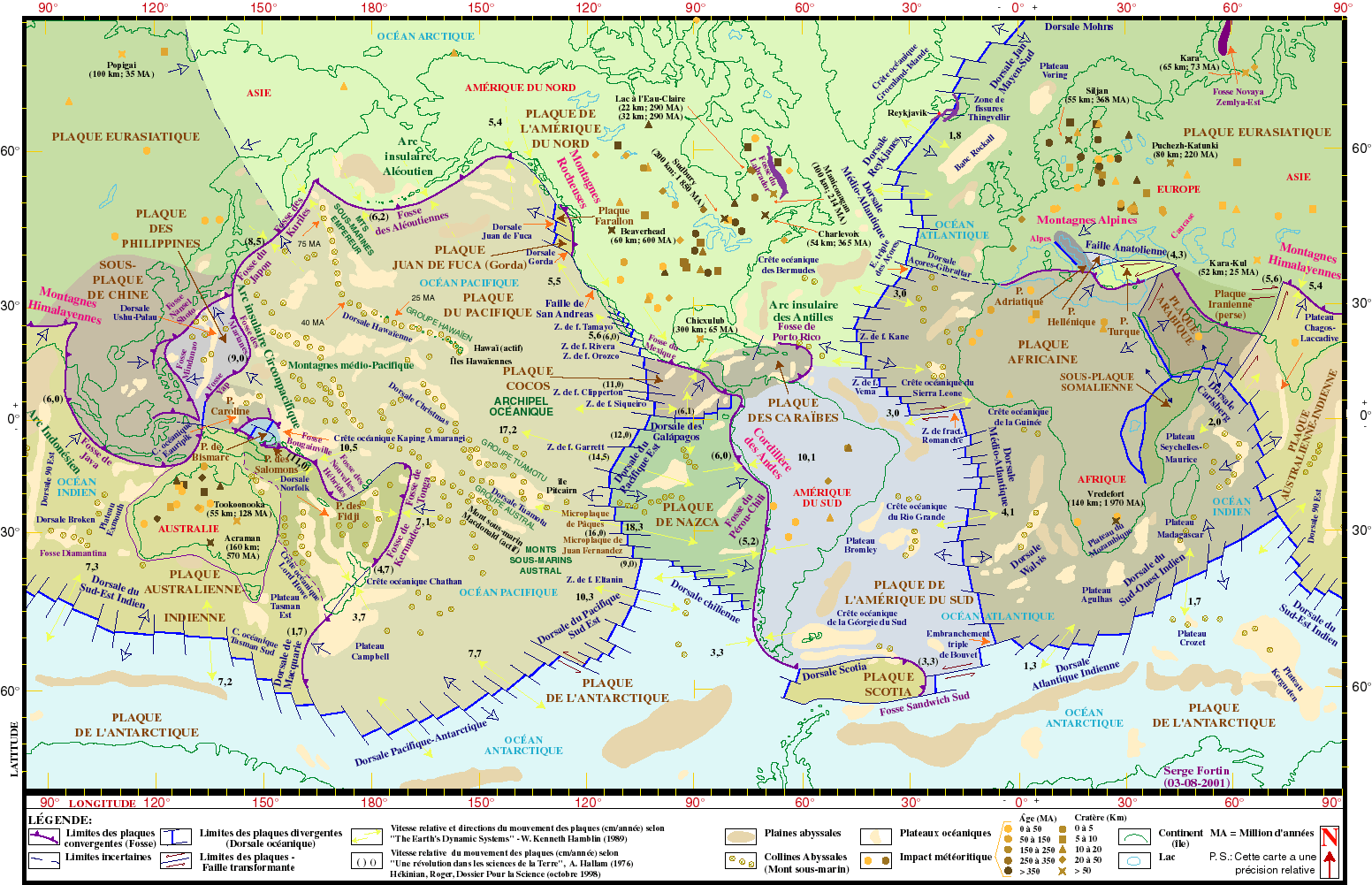Click the 'PLAQUE AFRICAINE' label

(x=1043, y=352)
